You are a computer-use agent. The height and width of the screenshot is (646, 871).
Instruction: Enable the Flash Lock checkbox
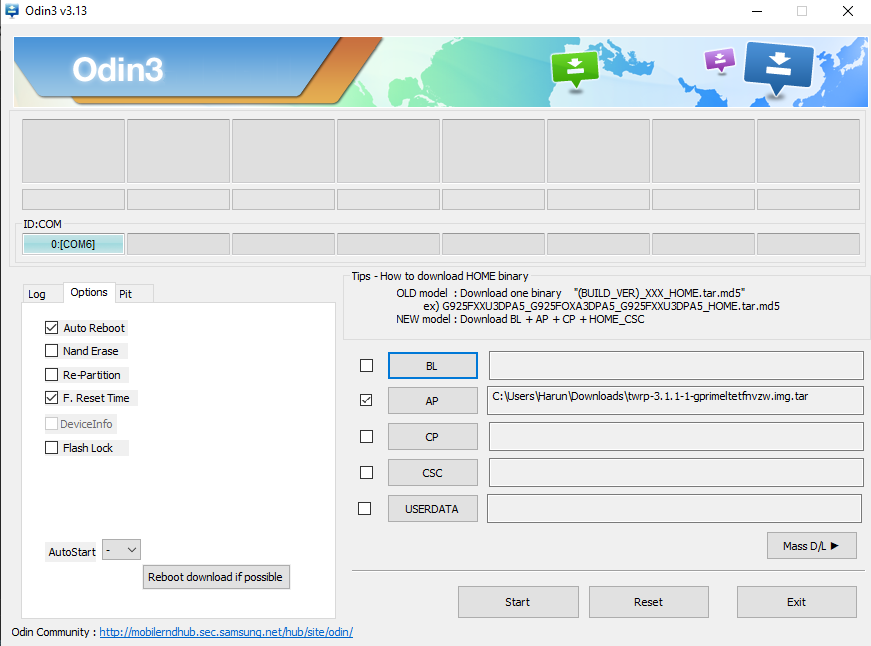pos(51,448)
